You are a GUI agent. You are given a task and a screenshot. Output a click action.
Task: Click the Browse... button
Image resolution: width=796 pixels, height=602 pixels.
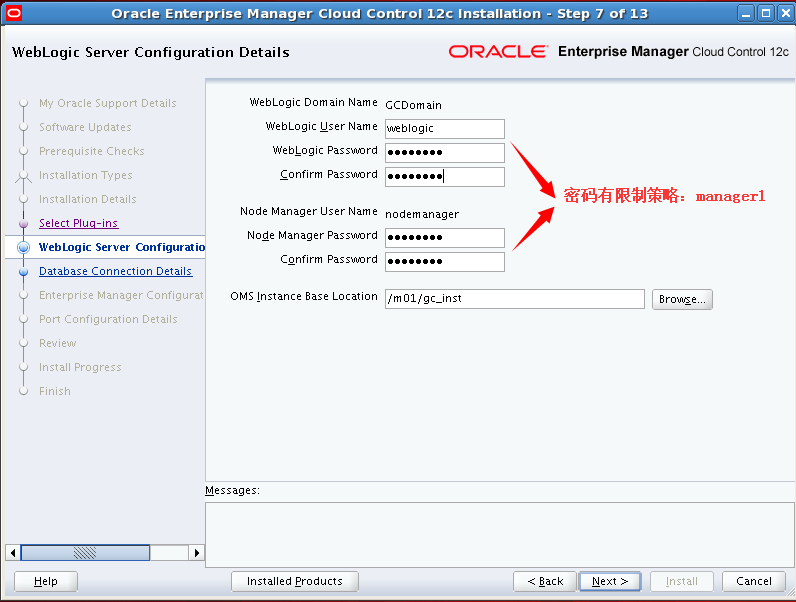[x=682, y=299]
